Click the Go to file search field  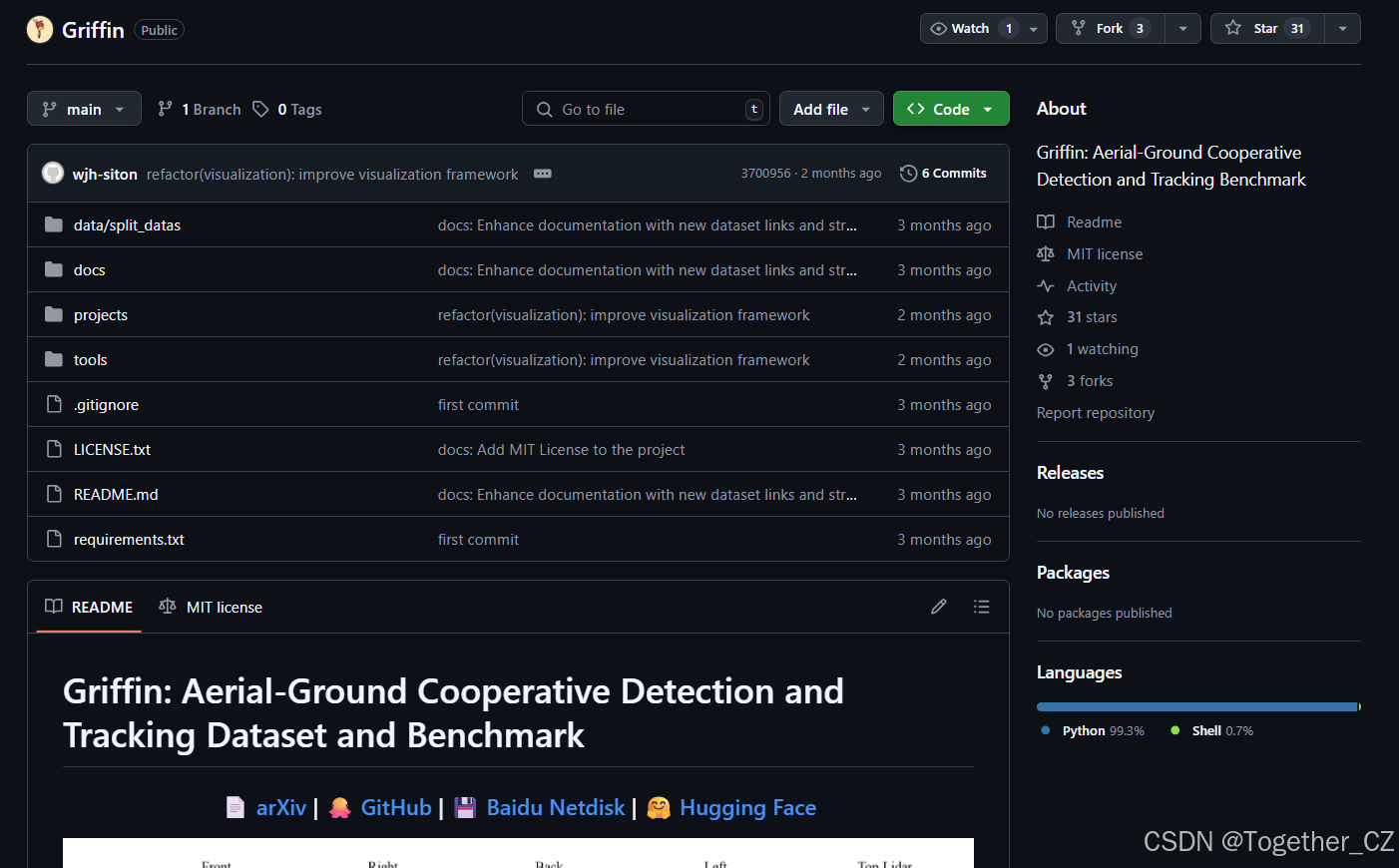coord(646,108)
